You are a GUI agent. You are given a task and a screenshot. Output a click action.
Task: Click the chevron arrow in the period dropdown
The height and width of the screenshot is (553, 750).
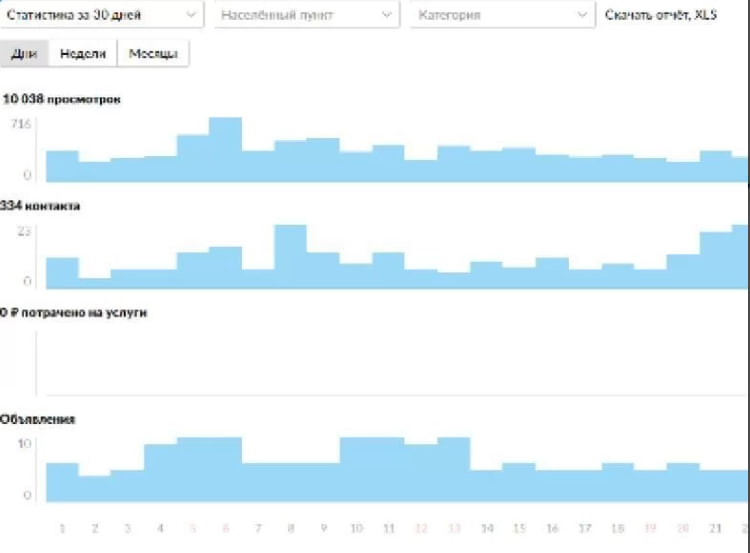pos(191,15)
